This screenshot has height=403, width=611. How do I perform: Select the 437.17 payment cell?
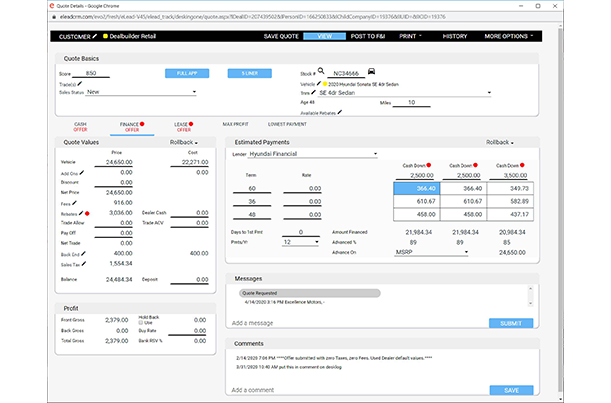pos(510,214)
